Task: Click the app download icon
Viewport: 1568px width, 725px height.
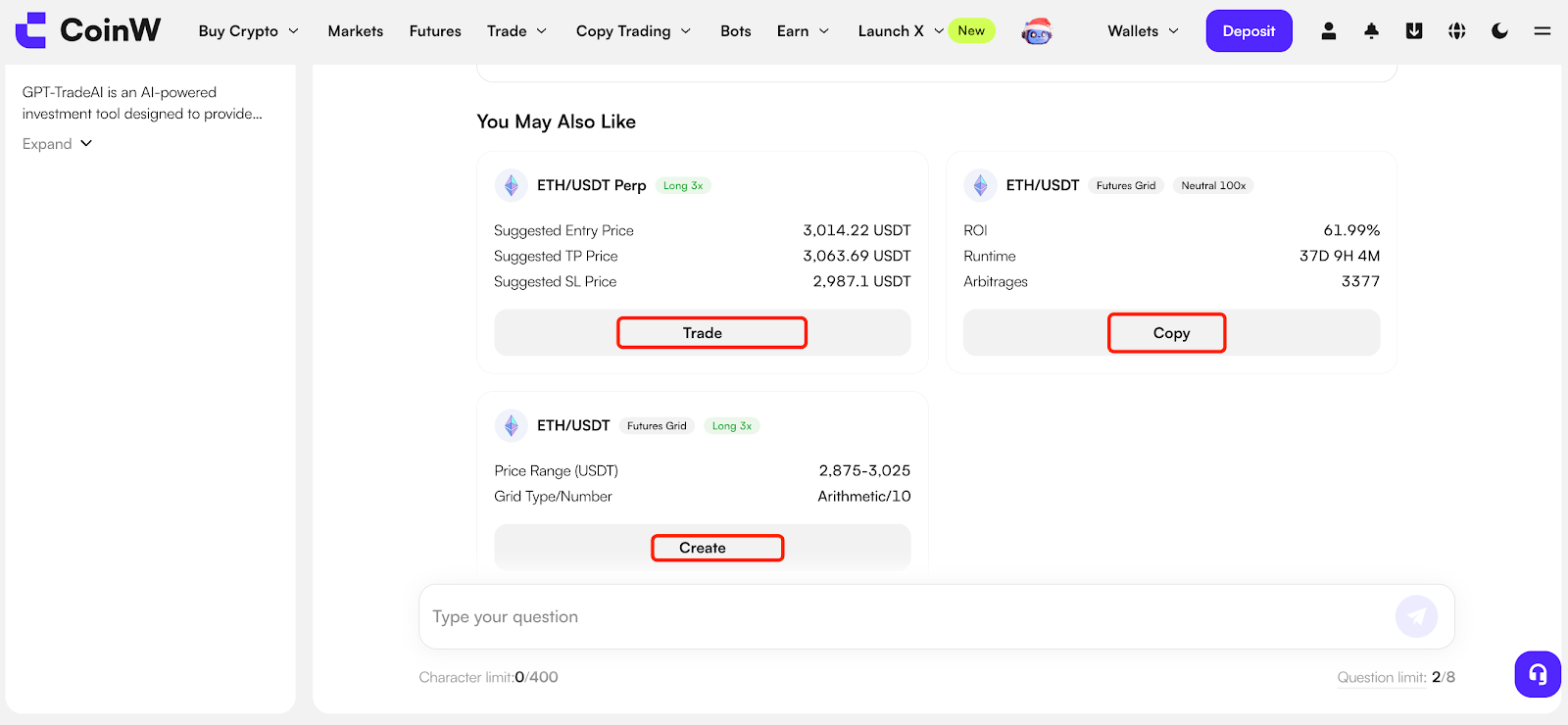Action: (x=1414, y=31)
